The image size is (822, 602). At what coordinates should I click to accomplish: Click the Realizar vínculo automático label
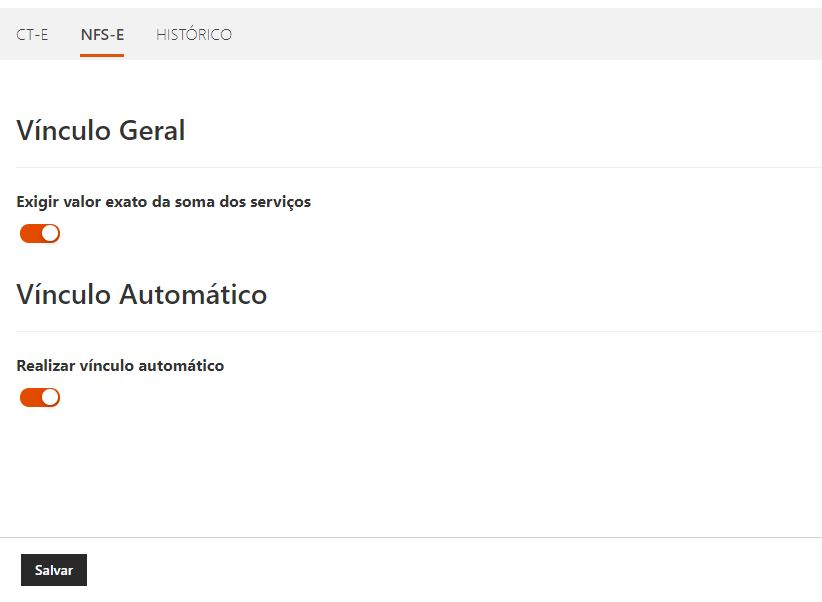pyautogui.click(x=120, y=366)
